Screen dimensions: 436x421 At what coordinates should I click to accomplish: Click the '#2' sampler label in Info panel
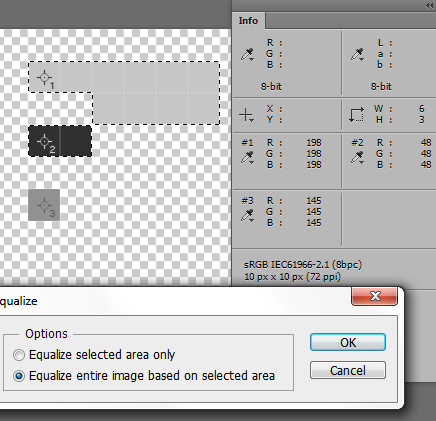point(357,143)
